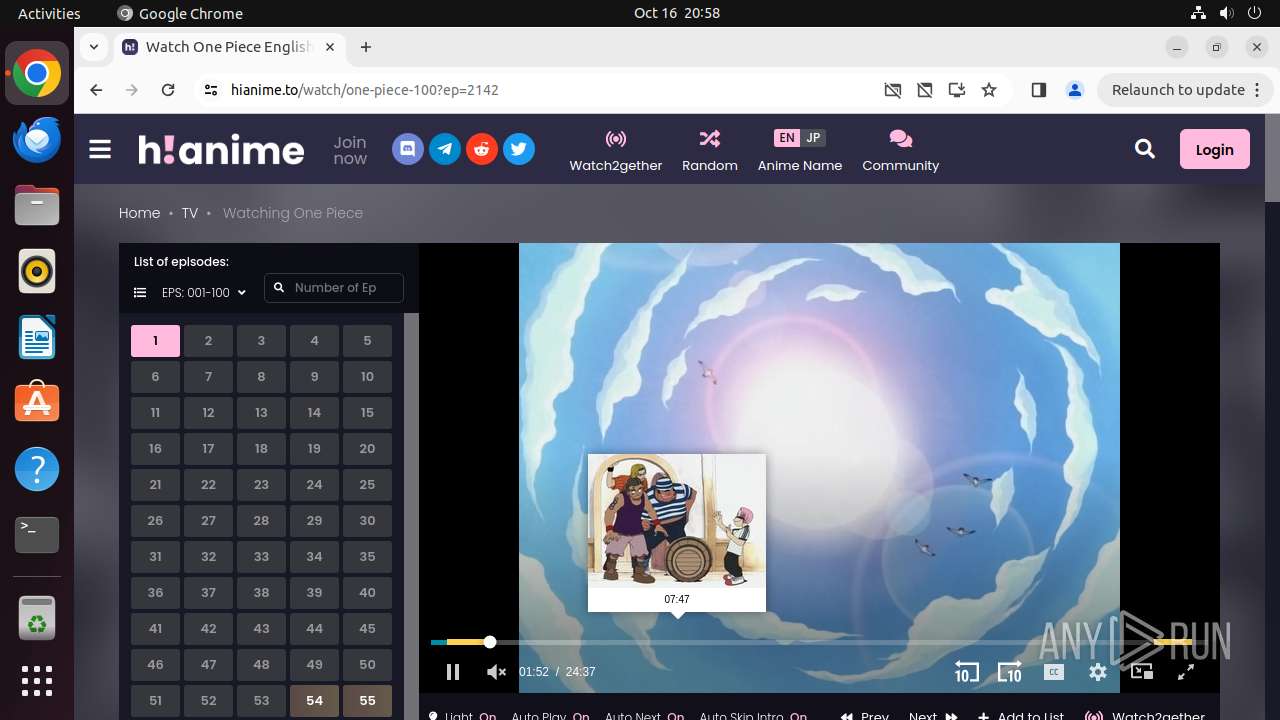
Task: Add to List below player
Action: point(1021,715)
